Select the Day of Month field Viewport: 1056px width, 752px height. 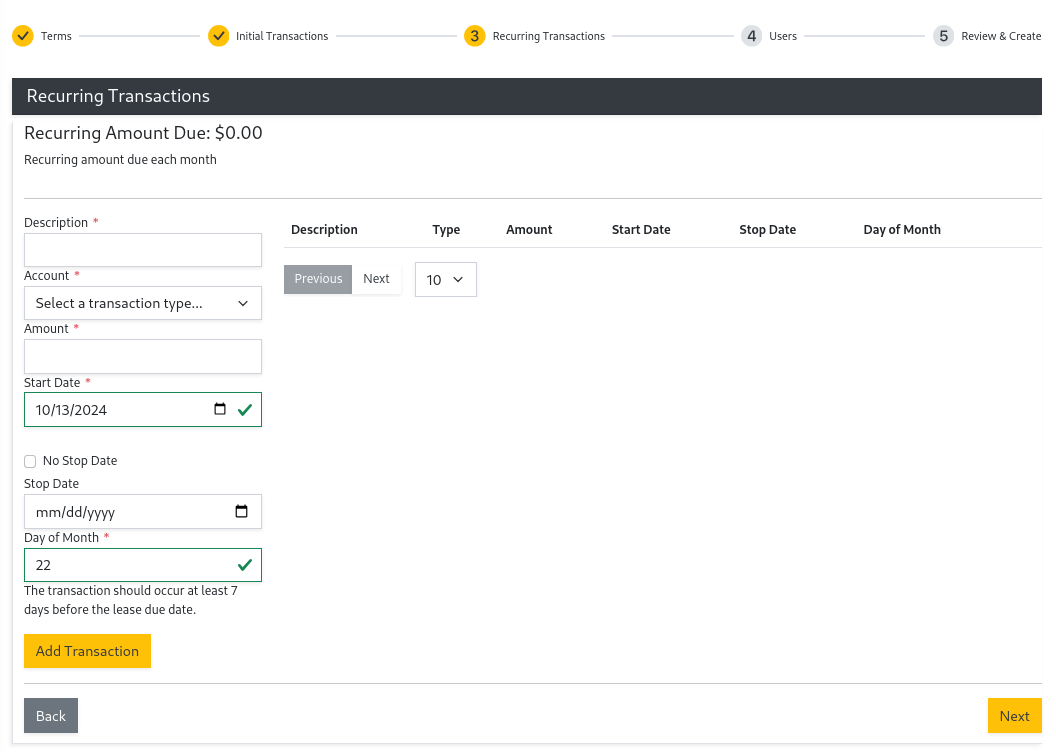tap(130, 565)
